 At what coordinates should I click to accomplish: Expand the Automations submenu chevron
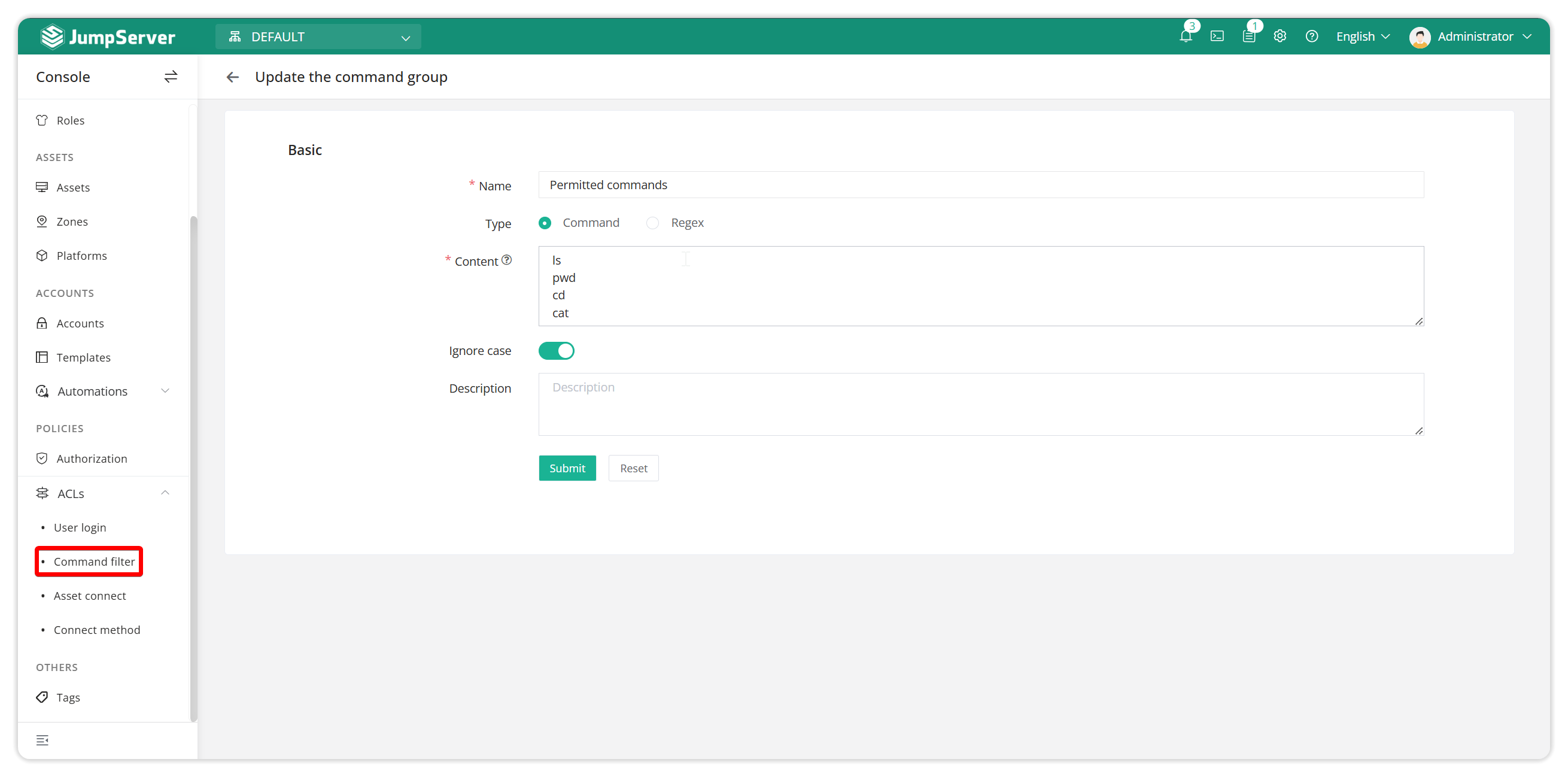(165, 390)
